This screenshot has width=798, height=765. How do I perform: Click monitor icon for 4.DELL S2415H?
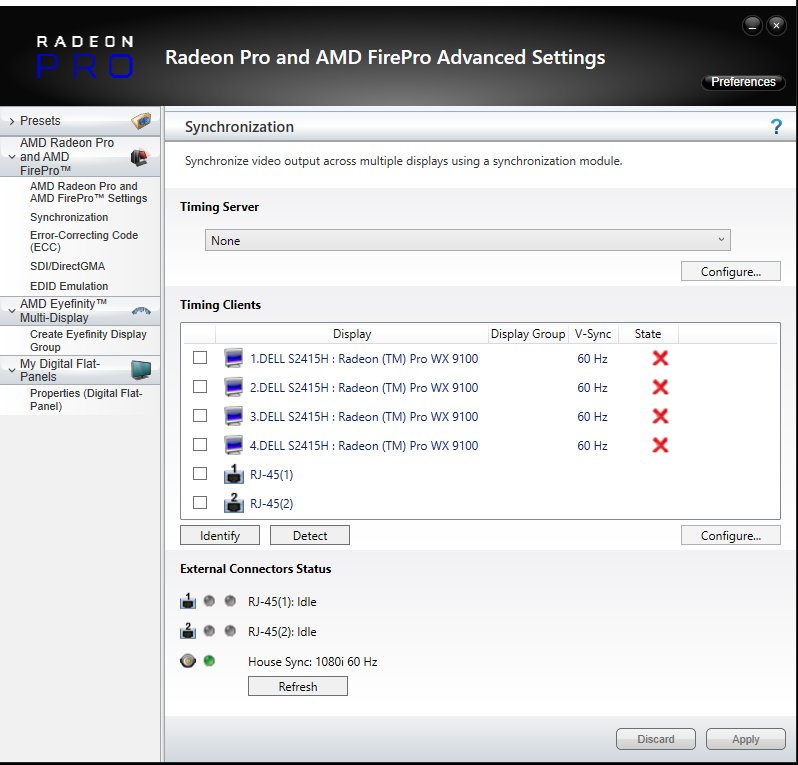234,445
